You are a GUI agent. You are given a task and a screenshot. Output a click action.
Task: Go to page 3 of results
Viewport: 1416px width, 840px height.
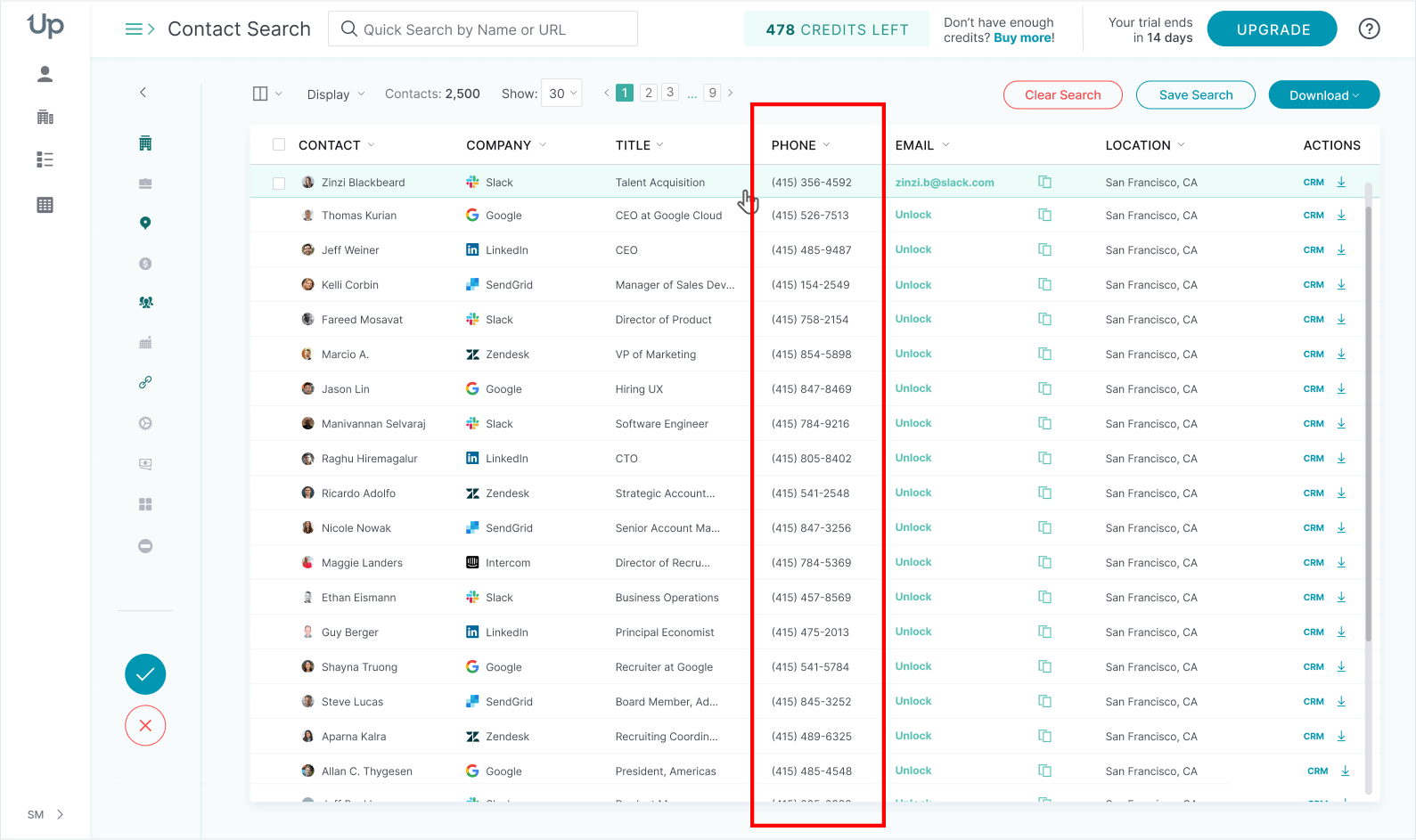670,93
